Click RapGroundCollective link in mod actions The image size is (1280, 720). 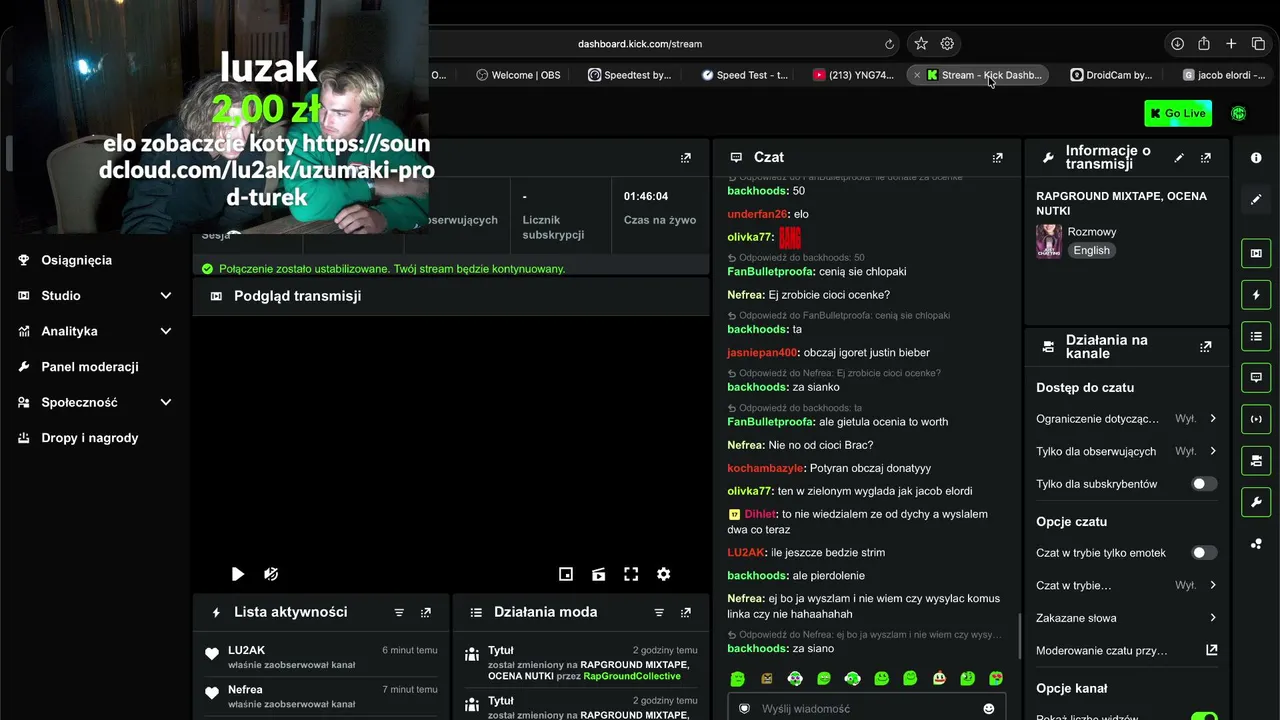[632, 676]
